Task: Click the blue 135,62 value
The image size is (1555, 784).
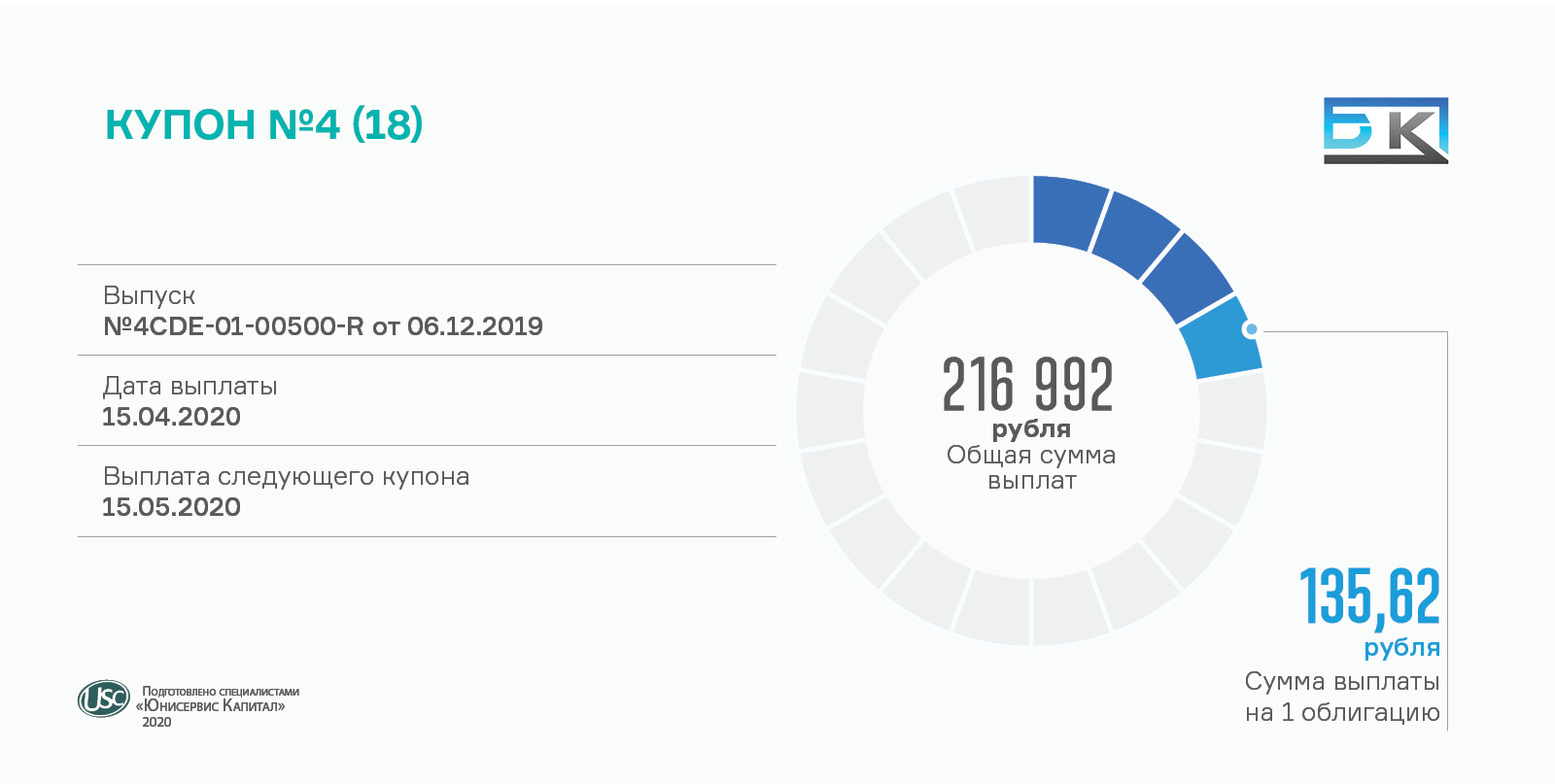Action: click(x=1369, y=597)
